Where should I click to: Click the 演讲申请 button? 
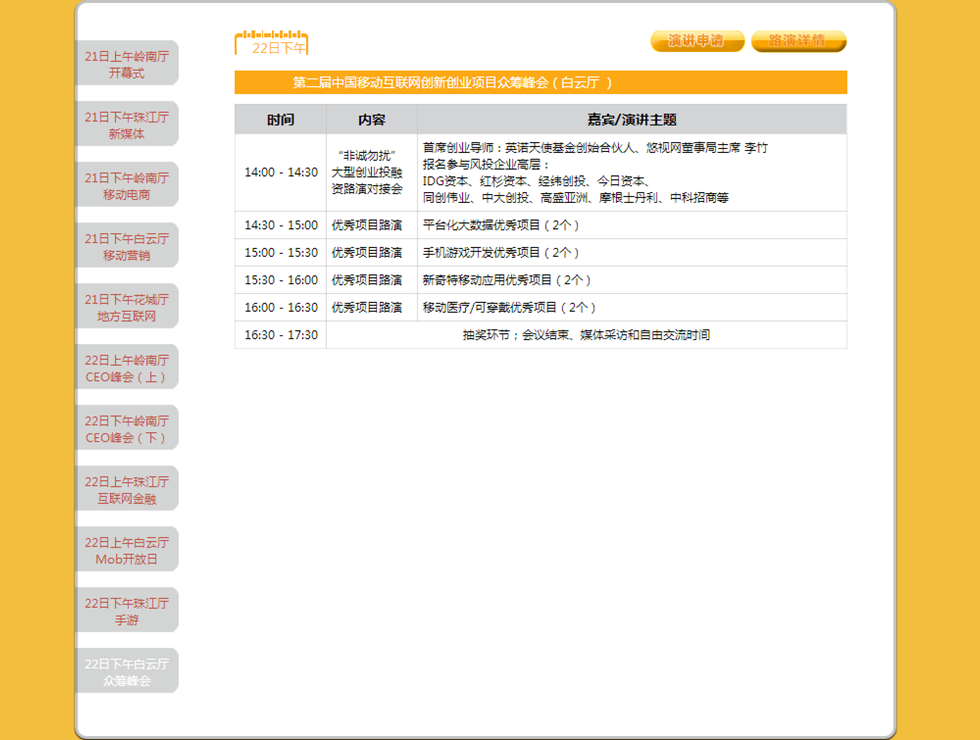pos(698,41)
